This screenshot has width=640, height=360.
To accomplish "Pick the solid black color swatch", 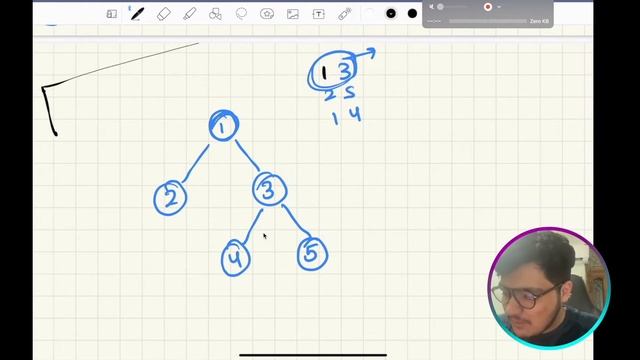I will tap(412, 14).
